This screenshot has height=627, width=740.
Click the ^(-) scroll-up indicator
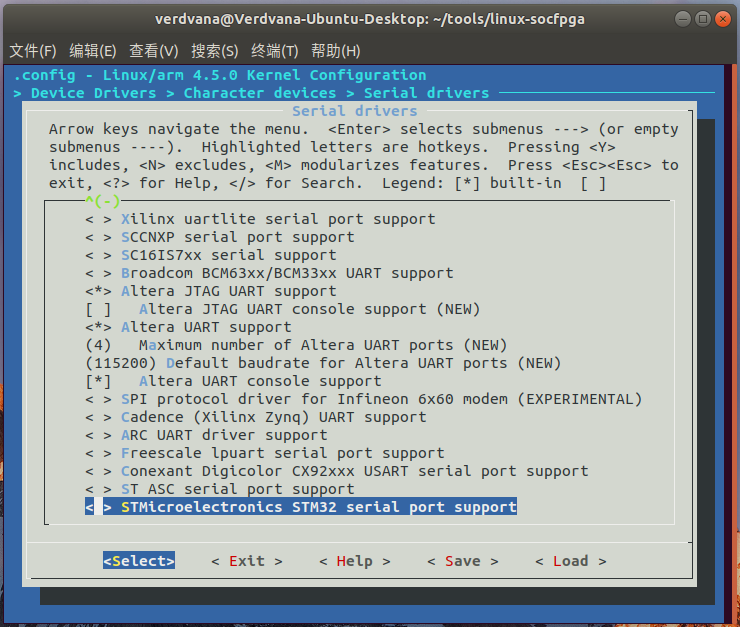click(x=102, y=201)
